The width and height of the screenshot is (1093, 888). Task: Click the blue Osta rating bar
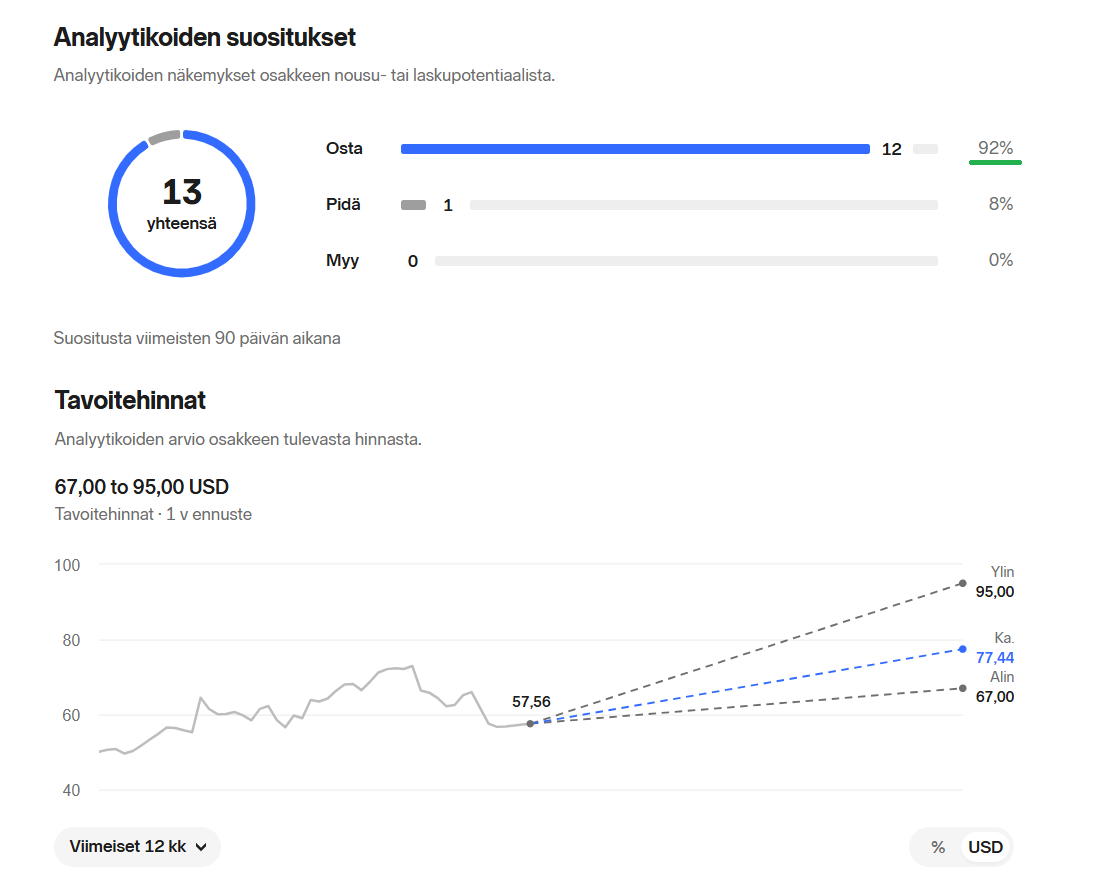click(x=635, y=149)
